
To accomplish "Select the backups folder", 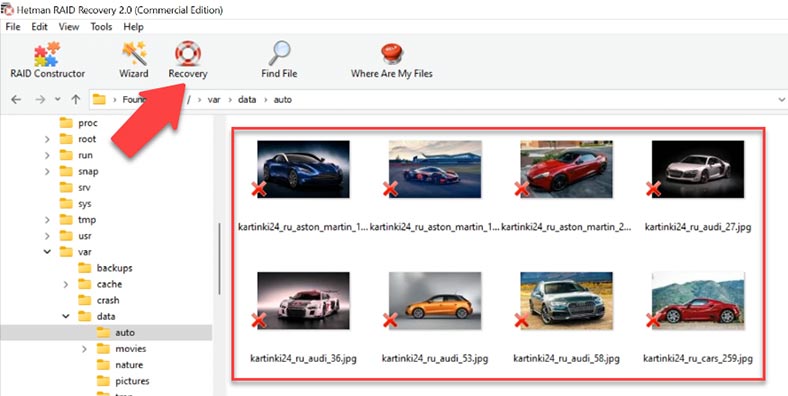I will coord(105,268).
